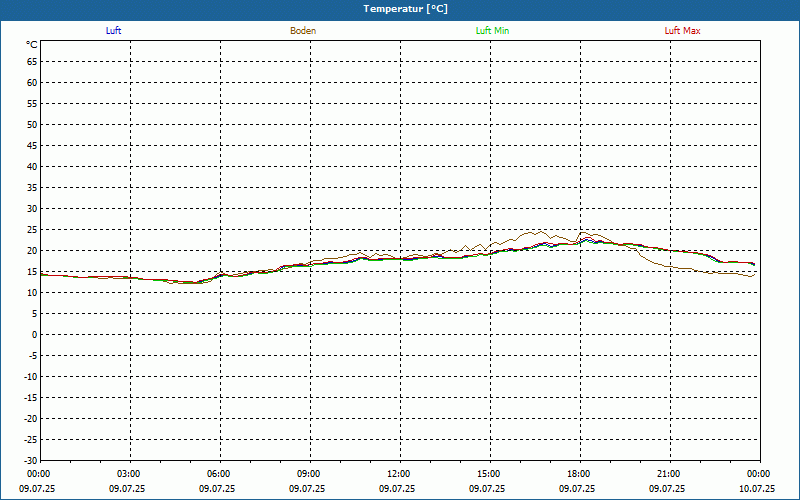Screen dimensions: 800x500
Task: Click the 30 value on the y-axis
Action: click(x=32, y=209)
